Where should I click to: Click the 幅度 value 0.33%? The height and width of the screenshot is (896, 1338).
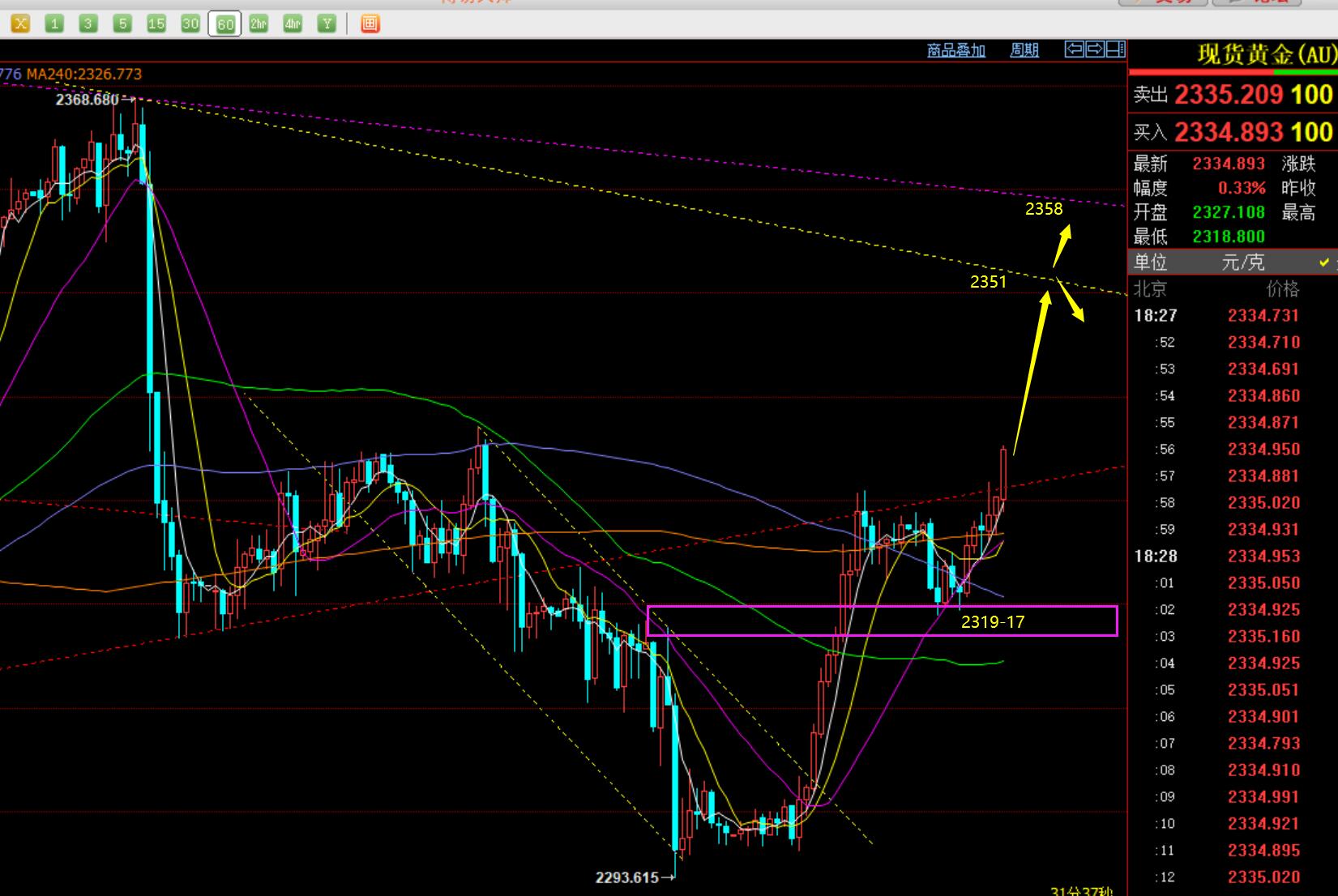[x=1242, y=188]
